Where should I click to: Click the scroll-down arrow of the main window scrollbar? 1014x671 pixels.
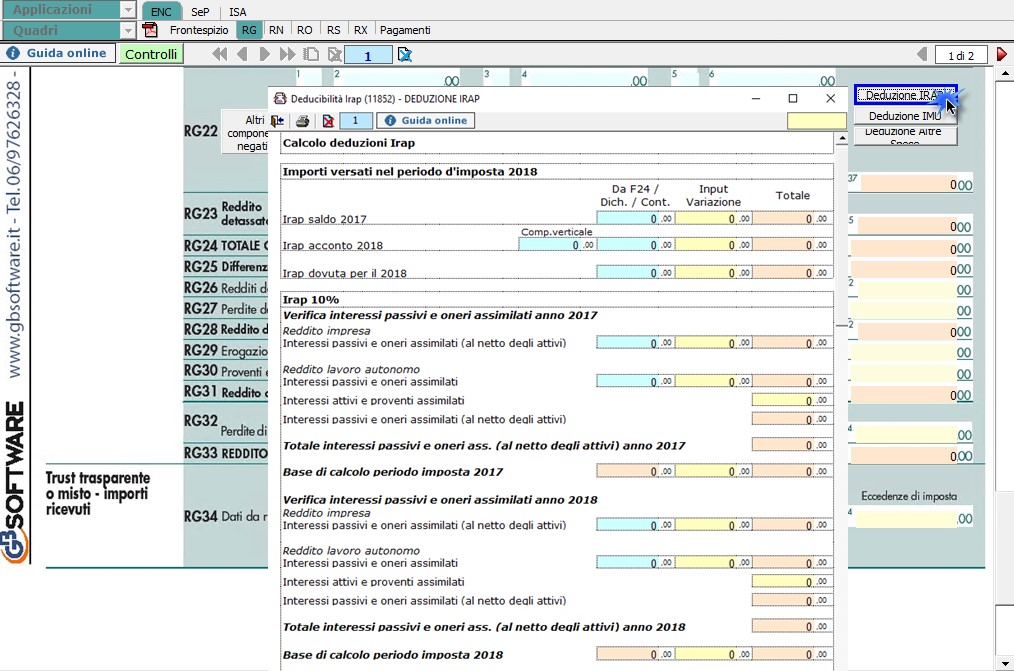(x=1005, y=664)
